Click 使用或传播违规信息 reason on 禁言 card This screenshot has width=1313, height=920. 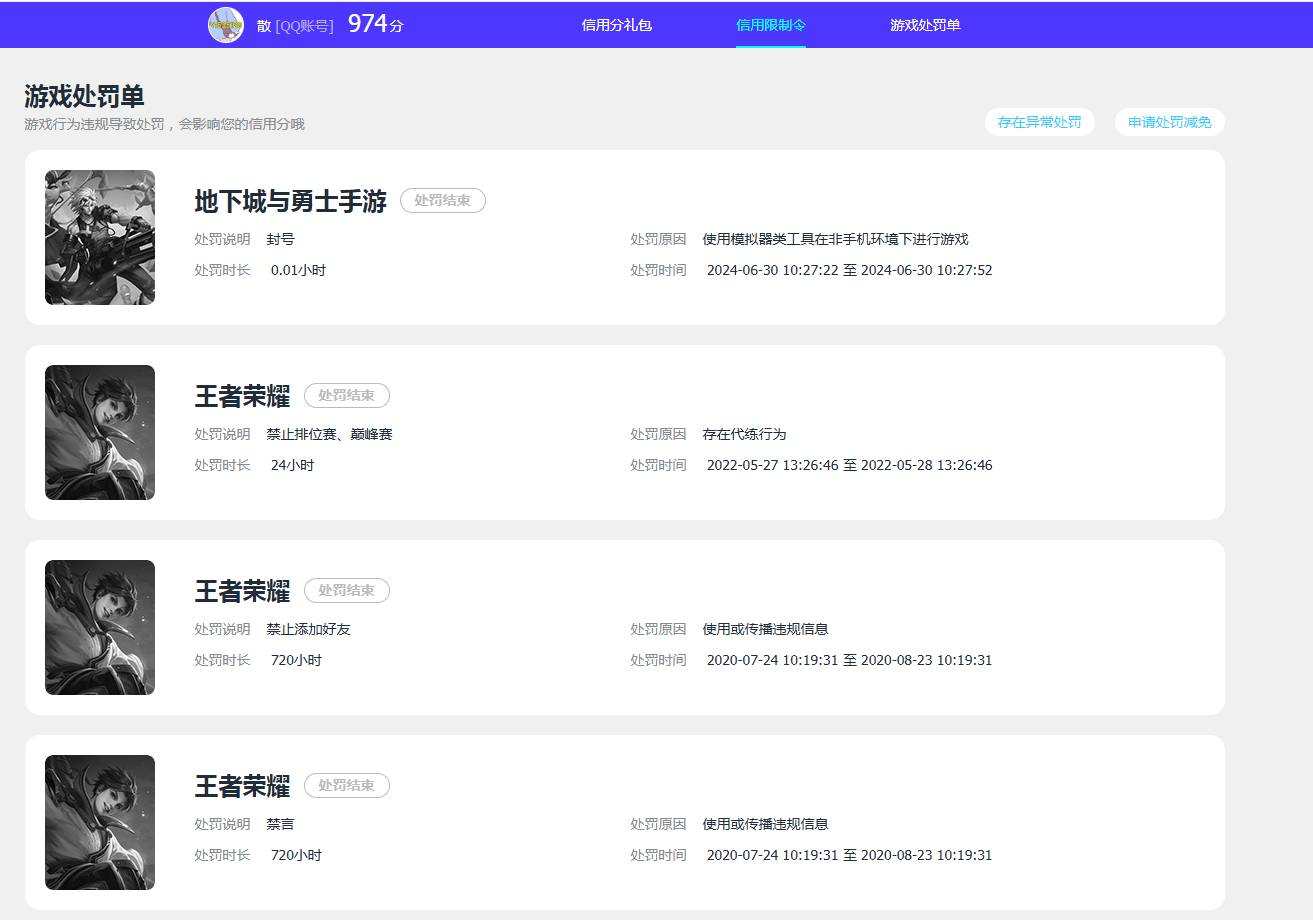(x=765, y=824)
